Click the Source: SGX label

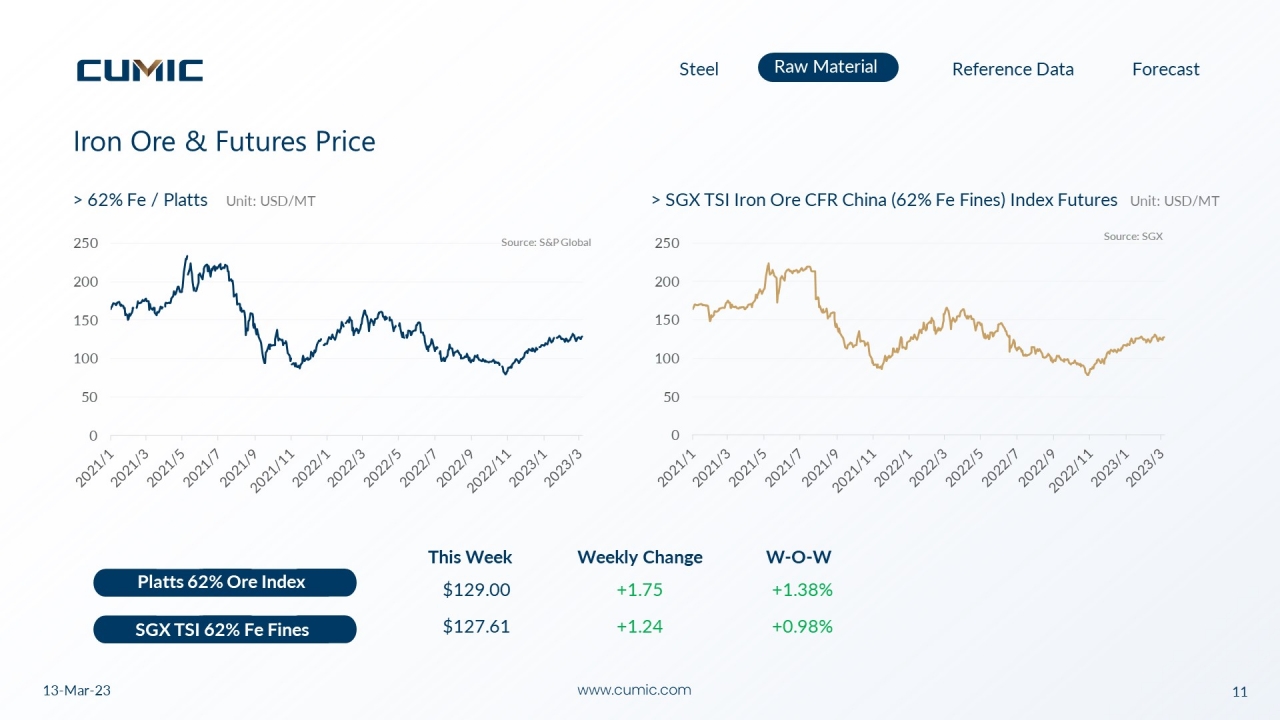[1133, 237]
